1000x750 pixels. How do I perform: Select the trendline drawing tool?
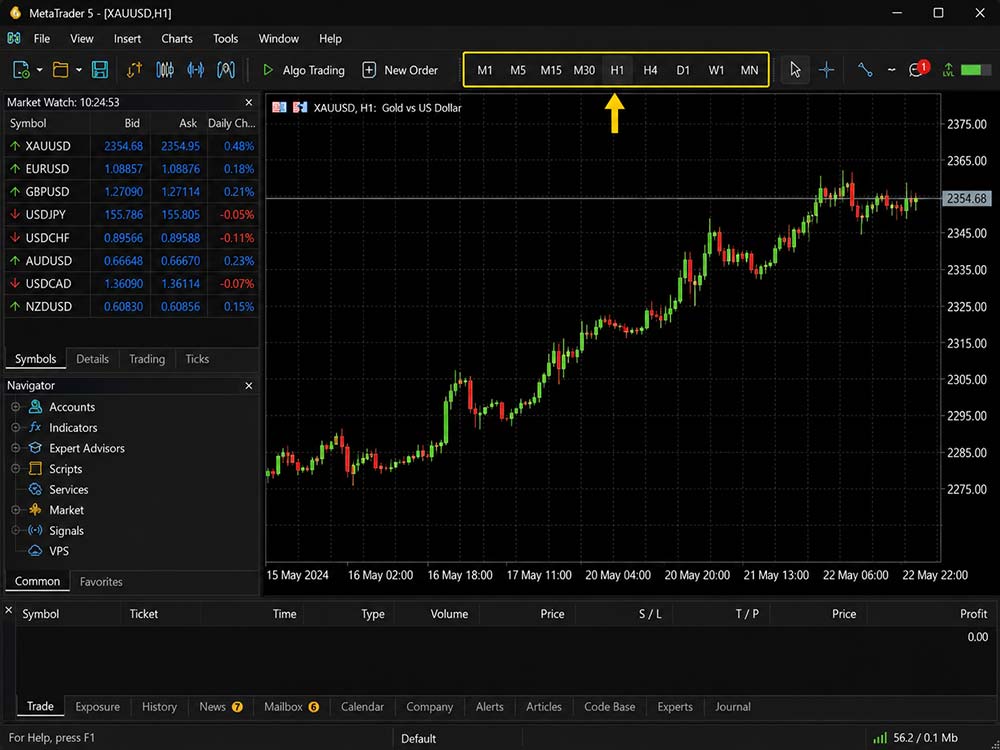[x=865, y=70]
